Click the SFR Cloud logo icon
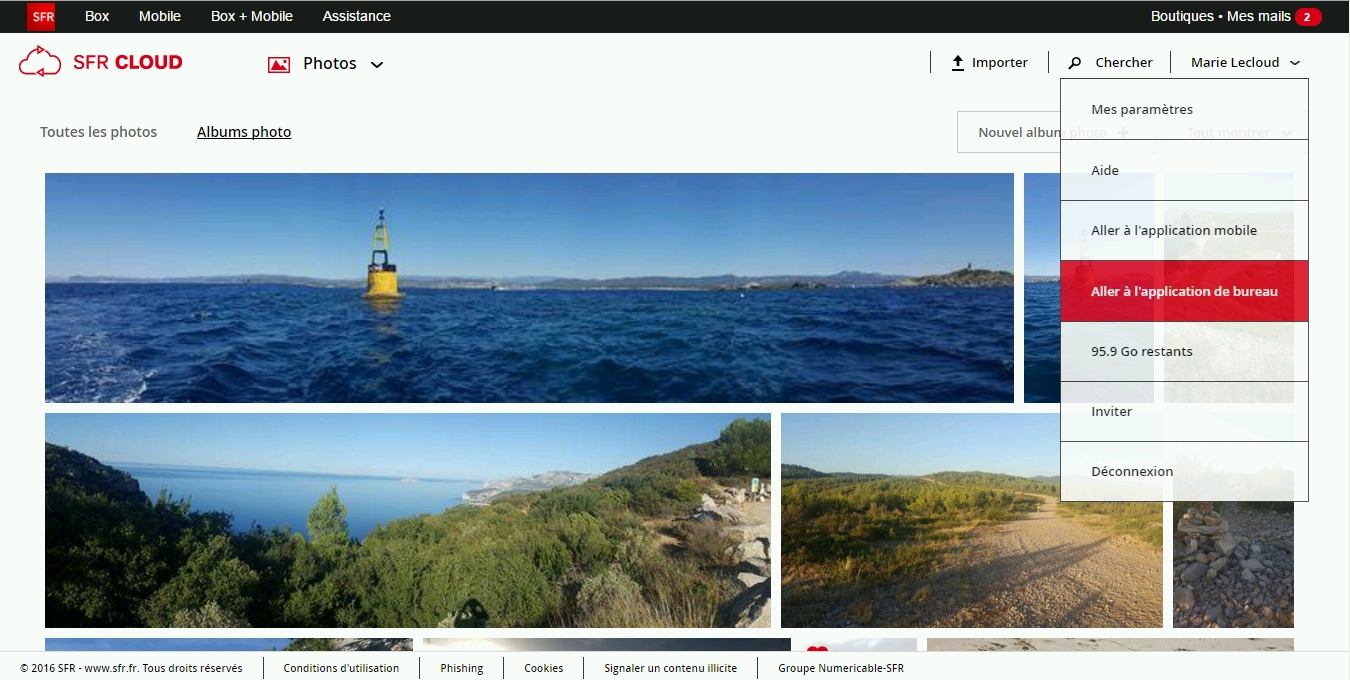 pos(40,62)
